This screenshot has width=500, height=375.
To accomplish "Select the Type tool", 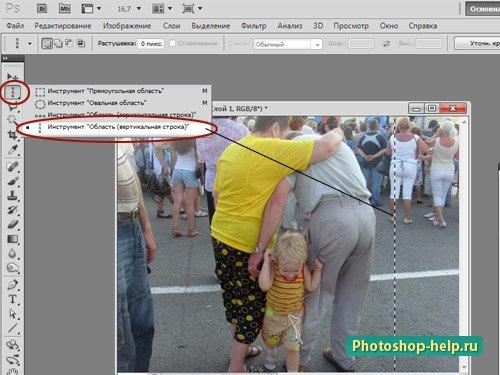I will point(13,299).
